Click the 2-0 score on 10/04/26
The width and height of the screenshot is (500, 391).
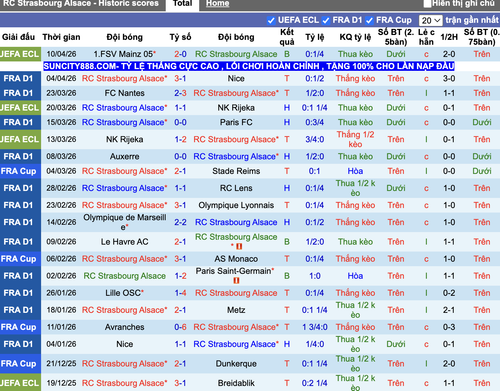[180, 54]
